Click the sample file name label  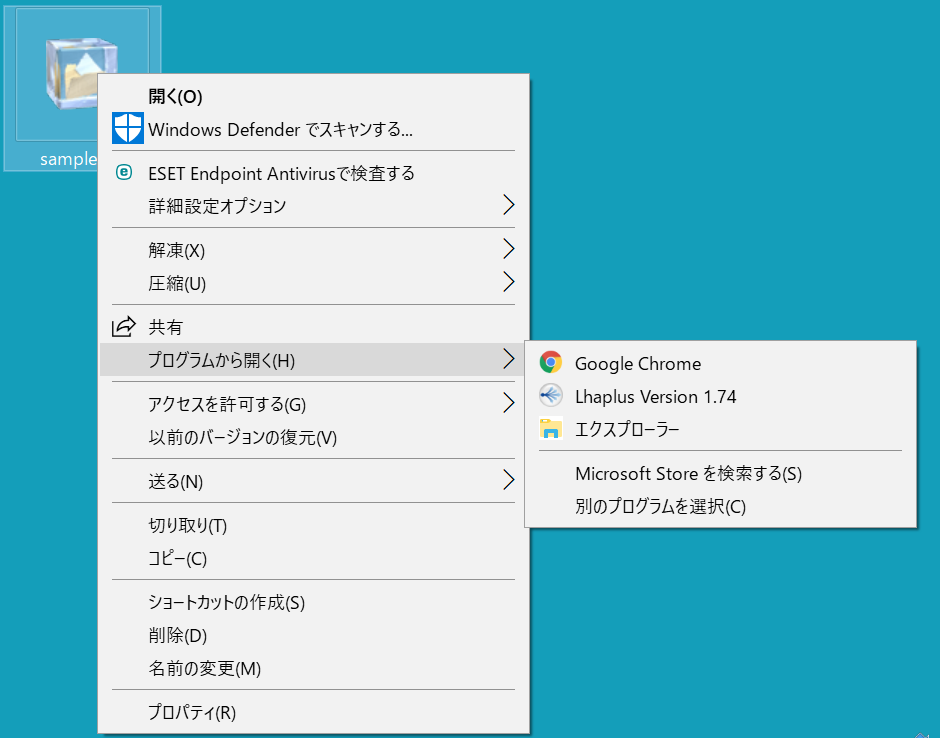[68, 159]
